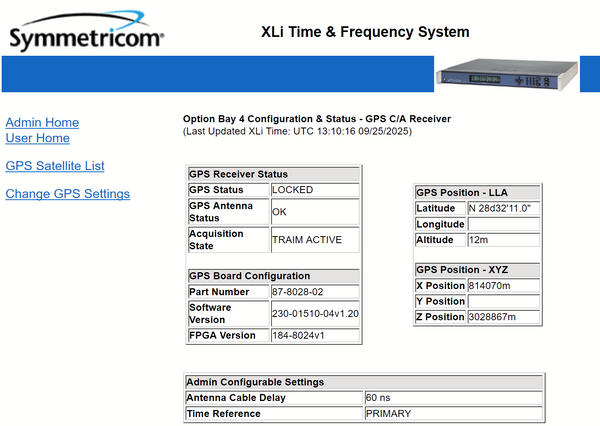Click the Time Reference PRIMARY value
The image size is (600, 426).
pyautogui.click(x=453, y=413)
